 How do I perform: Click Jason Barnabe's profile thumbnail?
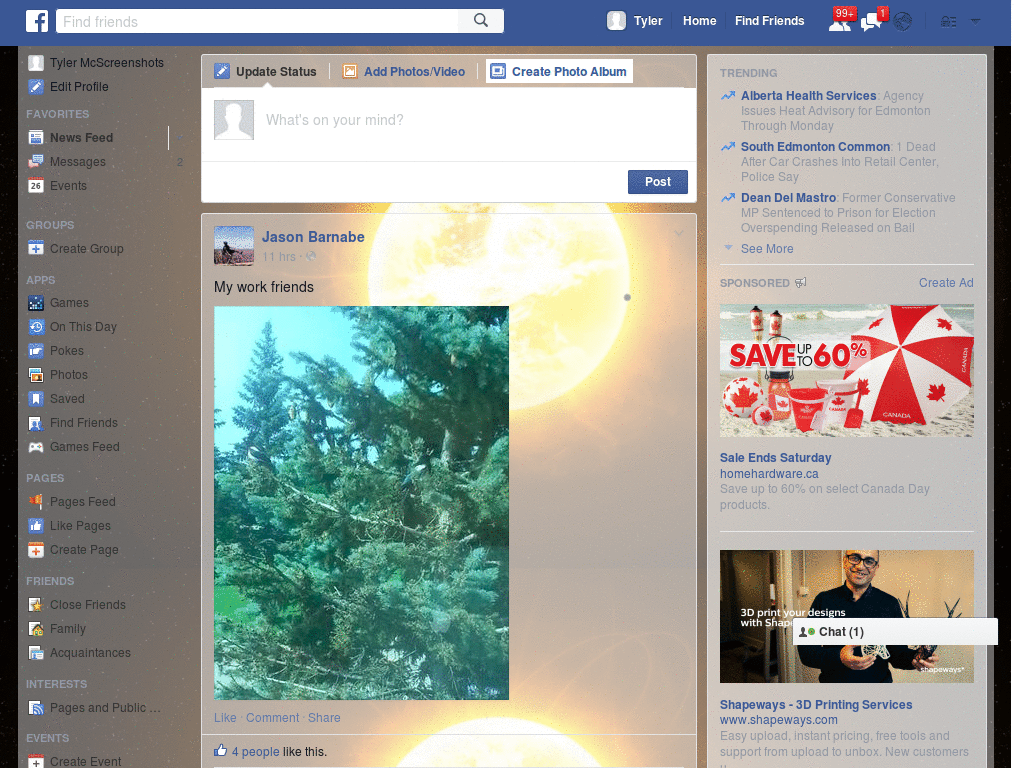tap(234, 246)
